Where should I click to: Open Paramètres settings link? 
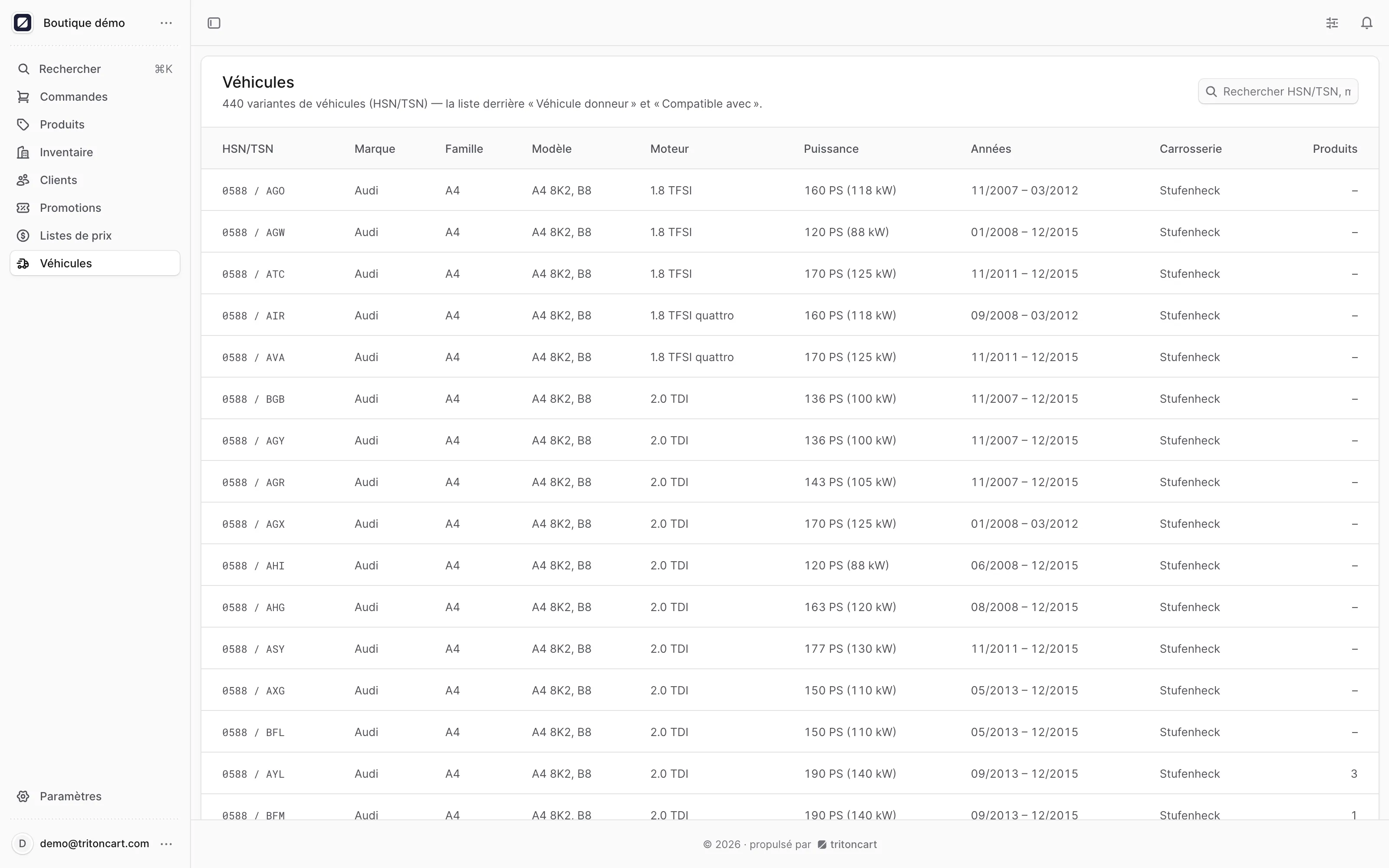95,796
